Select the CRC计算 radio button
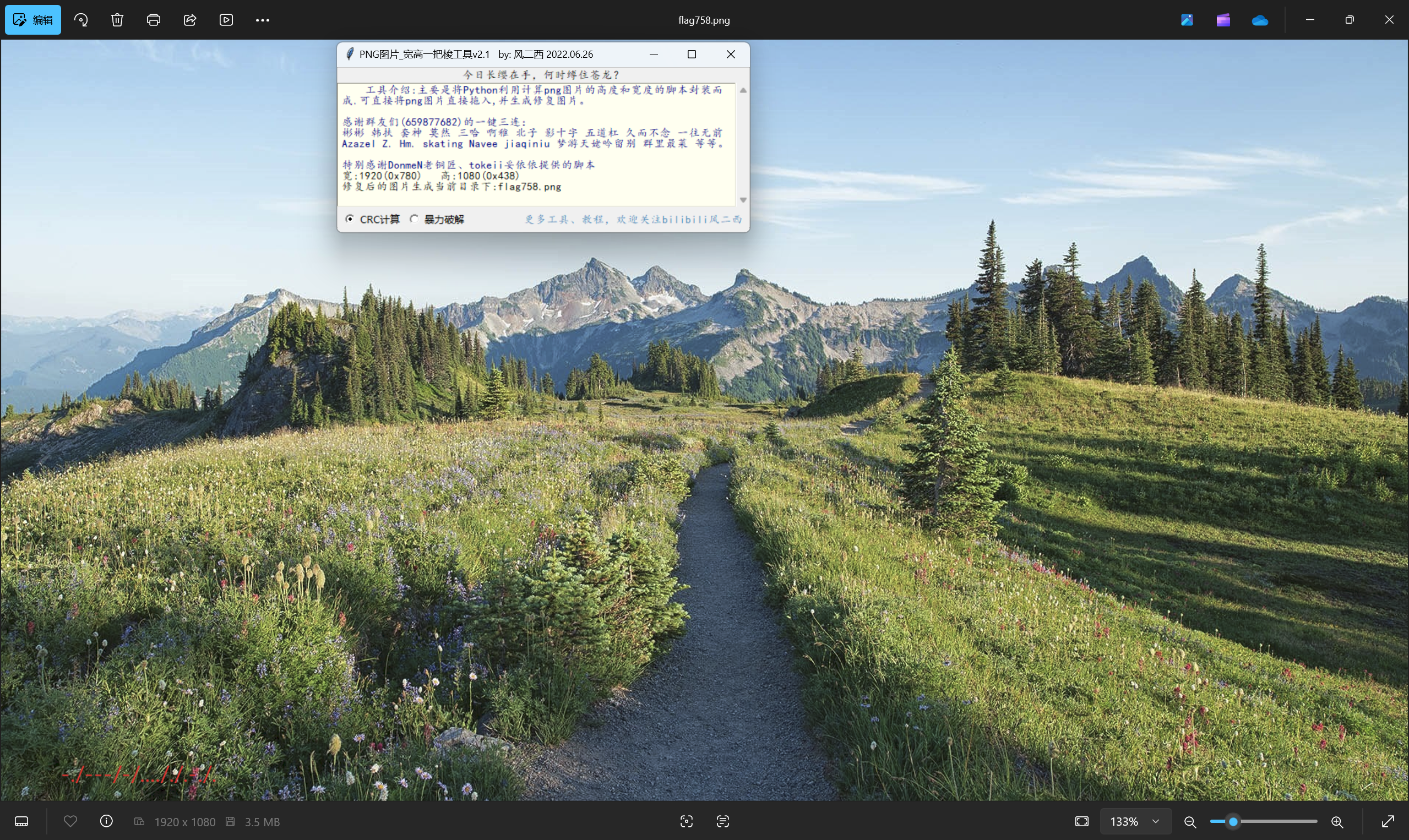This screenshot has width=1409, height=840. click(350, 219)
